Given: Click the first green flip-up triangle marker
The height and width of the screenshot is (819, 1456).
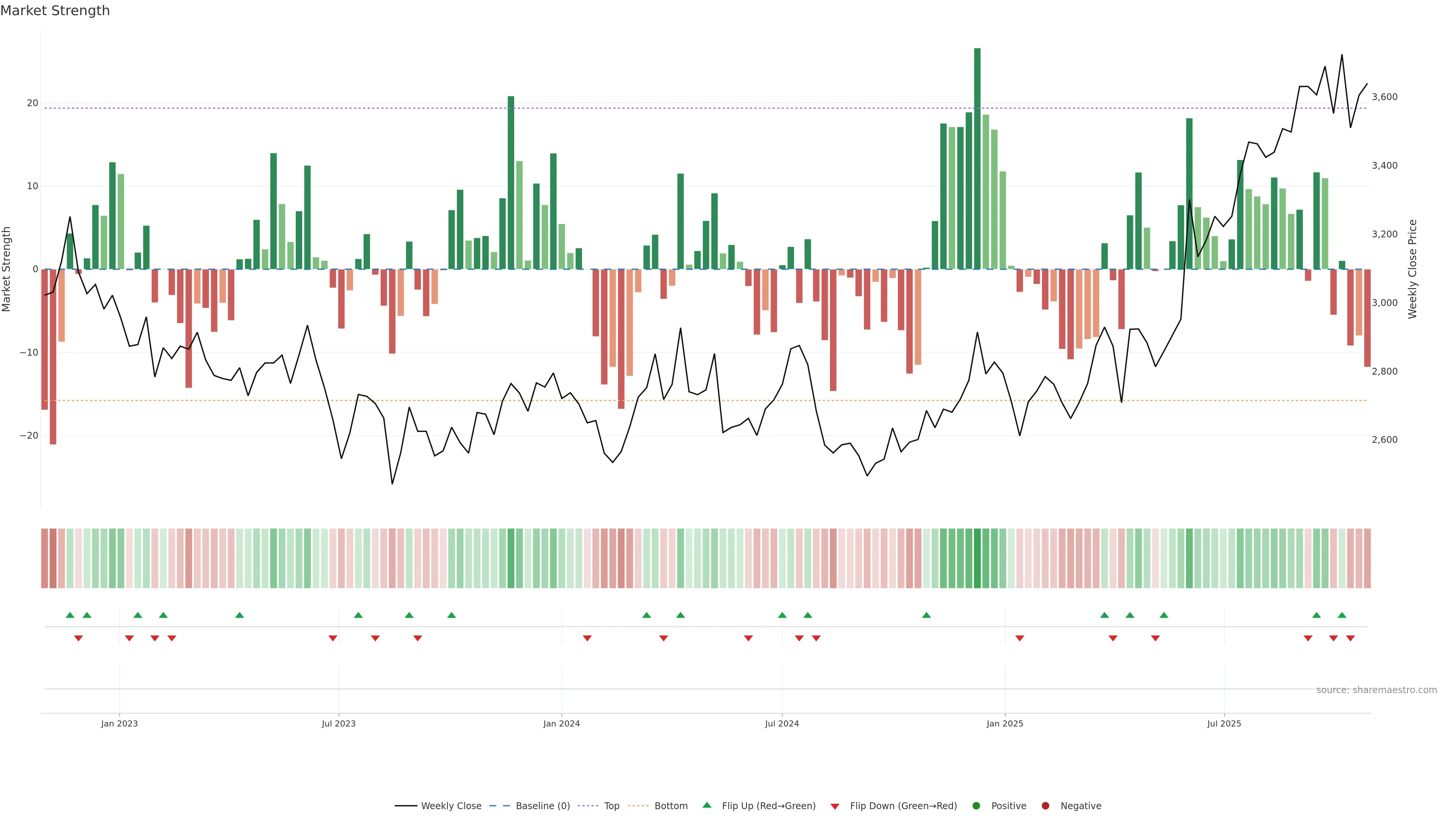Looking at the screenshot, I should (70, 615).
